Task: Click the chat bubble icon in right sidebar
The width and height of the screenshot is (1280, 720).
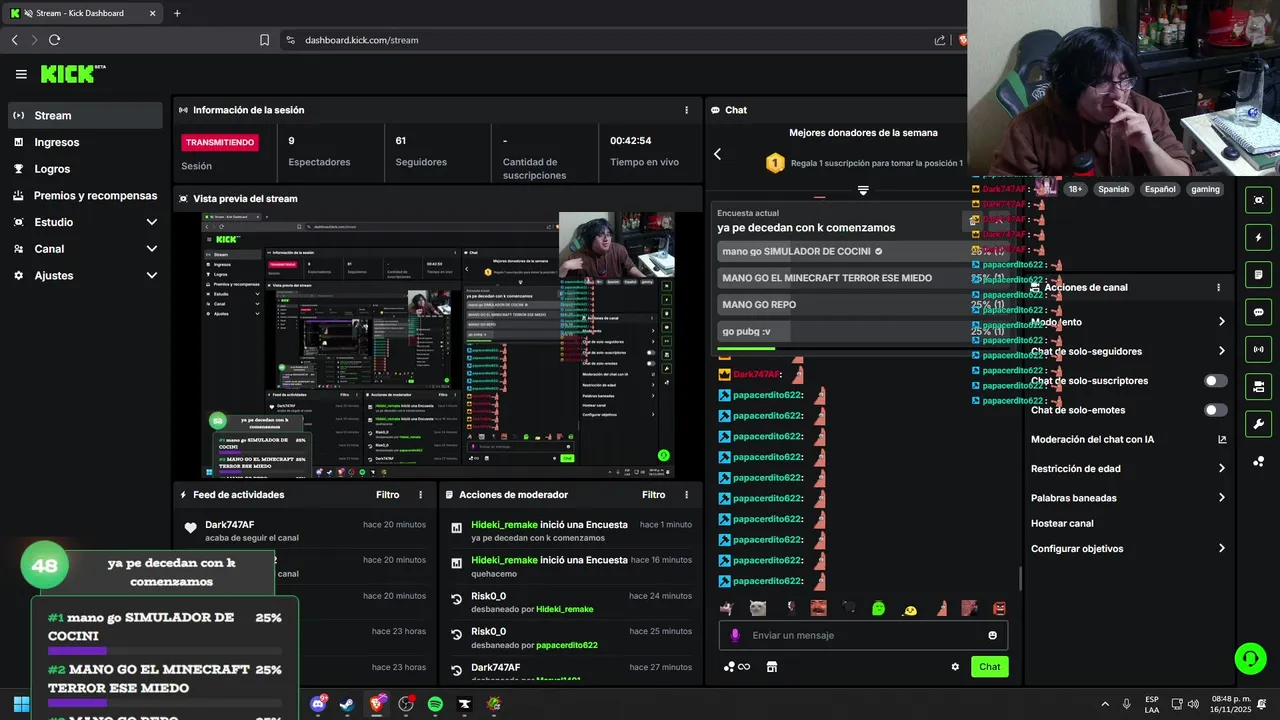Action: [1258, 312]
